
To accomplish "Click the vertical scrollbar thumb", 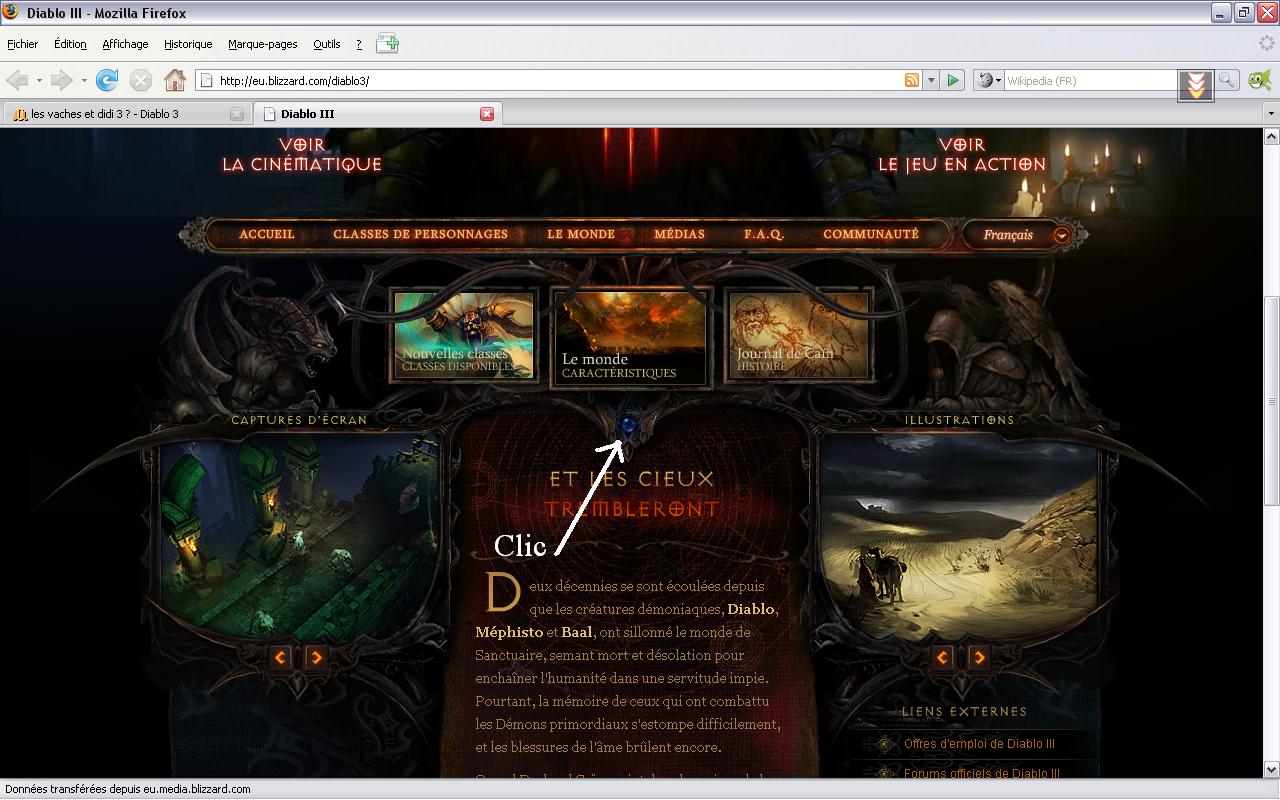I will (x=1271, y=402).
